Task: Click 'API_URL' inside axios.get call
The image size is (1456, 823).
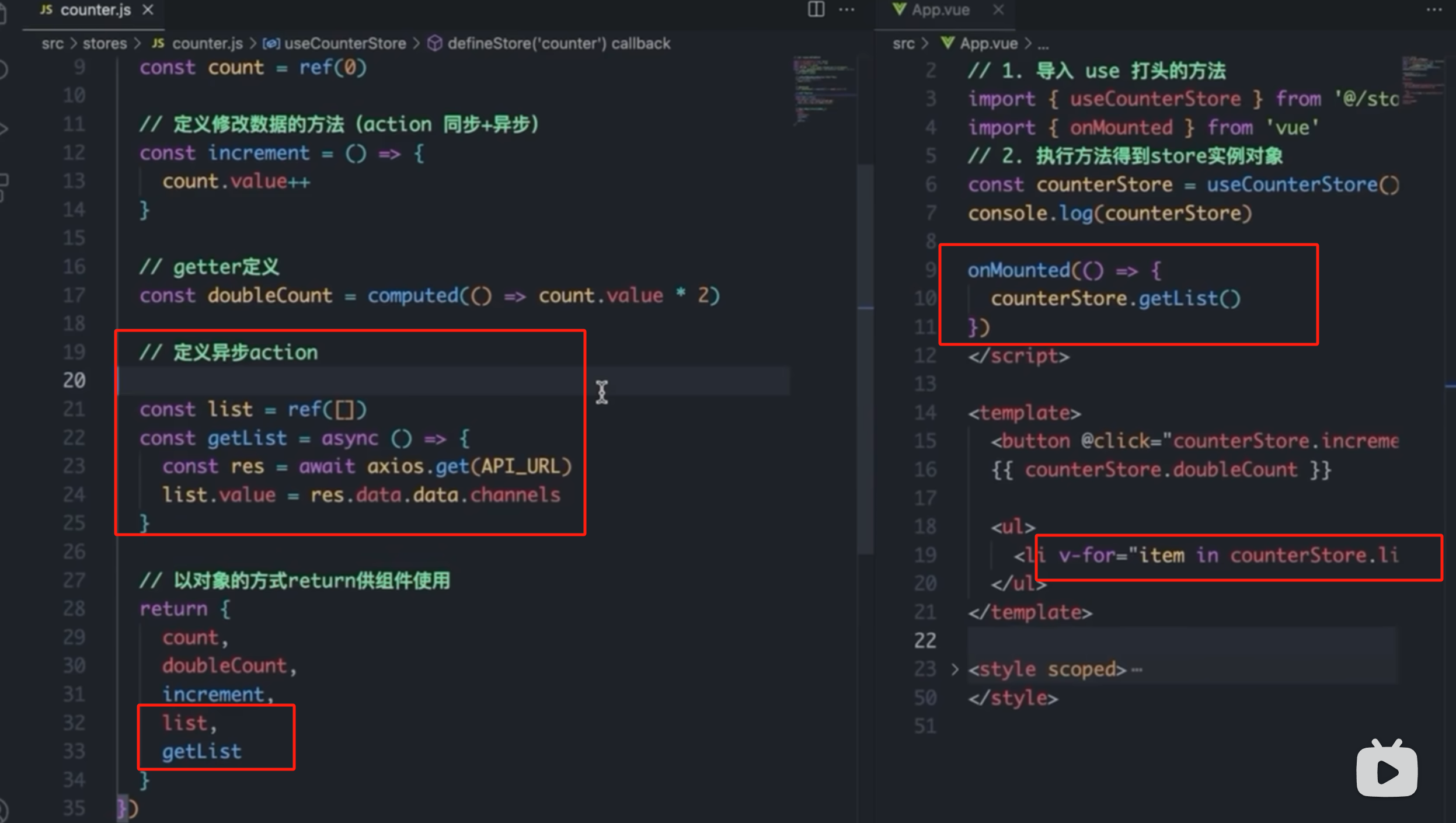Action: pos(520,466)
